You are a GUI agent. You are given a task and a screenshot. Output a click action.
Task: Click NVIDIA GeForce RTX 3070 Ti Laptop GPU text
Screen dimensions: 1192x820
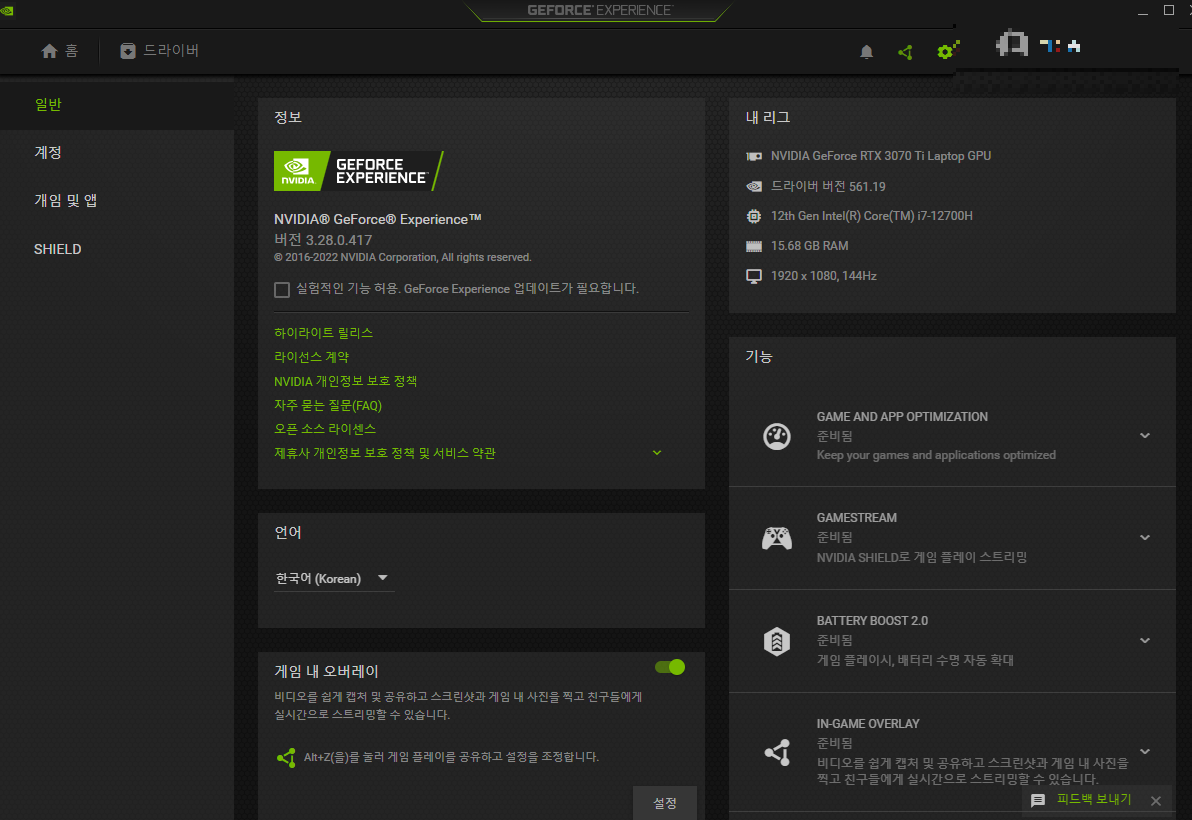point(880,156)
